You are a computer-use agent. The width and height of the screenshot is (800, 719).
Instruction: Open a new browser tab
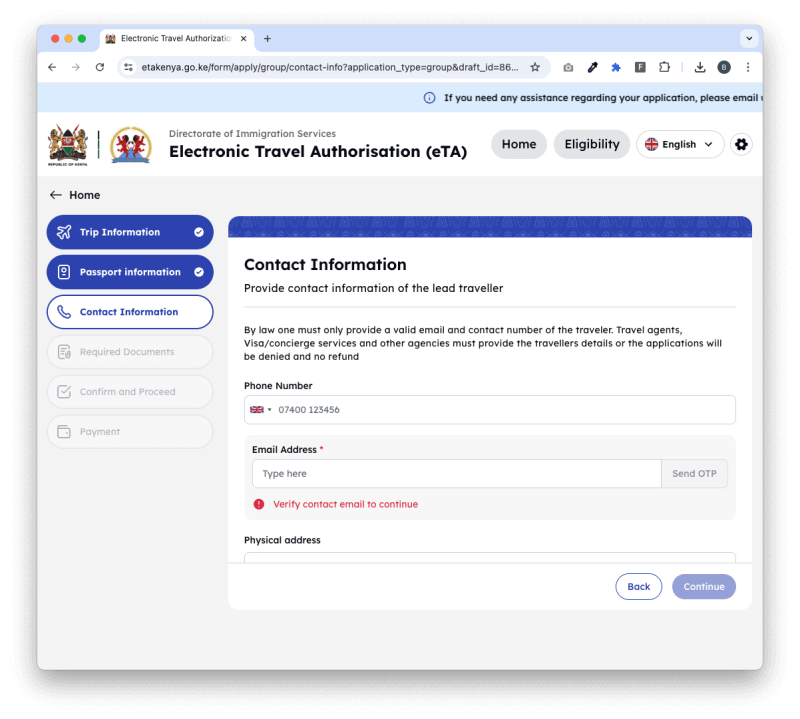tap(267, 39)
